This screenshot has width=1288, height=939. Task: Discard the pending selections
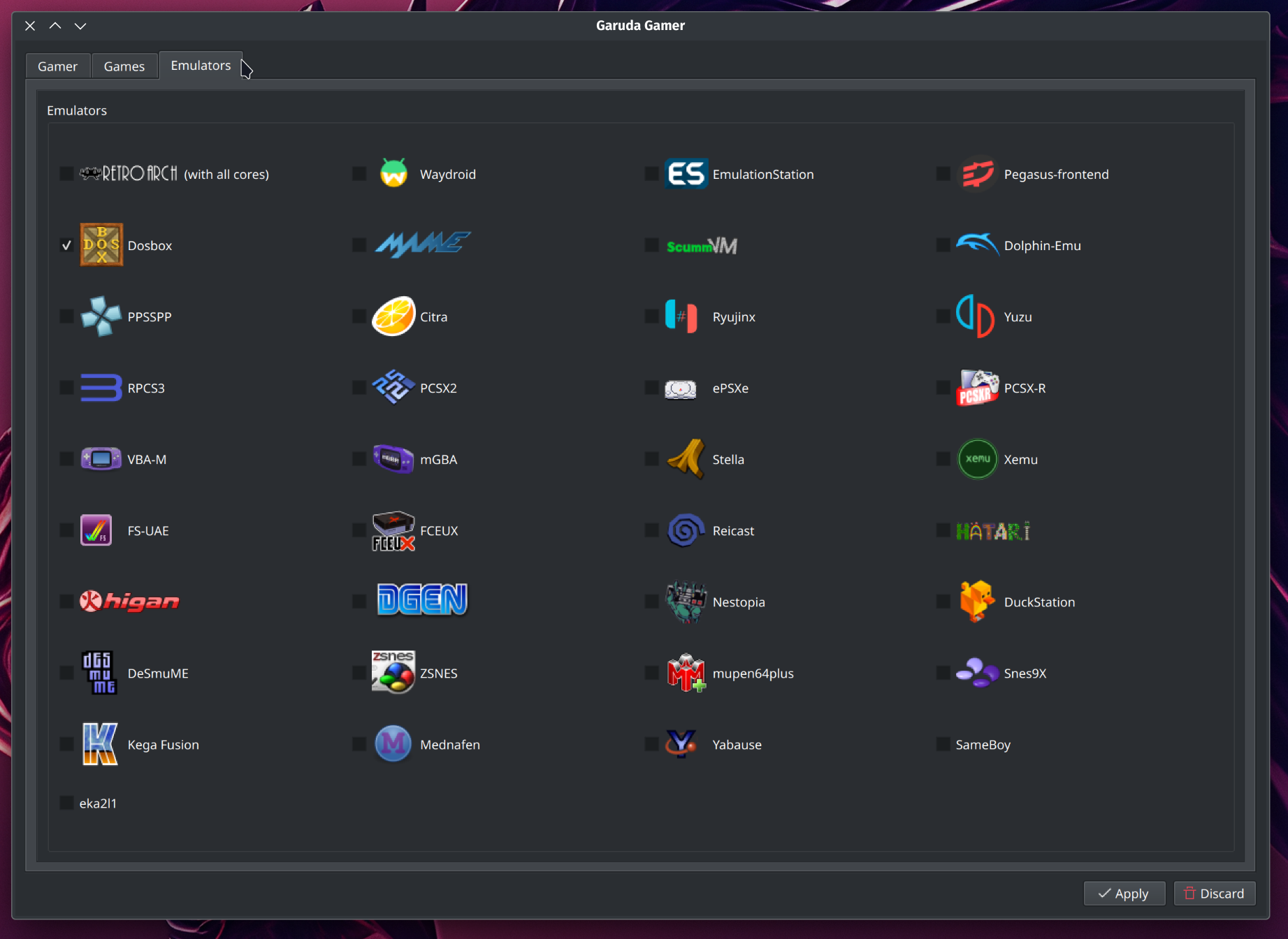[x=1215, y=894]
